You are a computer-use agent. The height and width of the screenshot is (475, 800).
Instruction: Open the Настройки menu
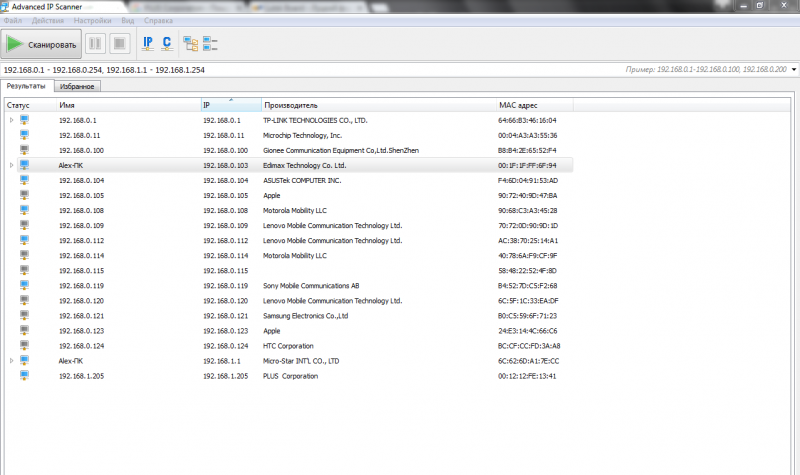pos(93,20)
